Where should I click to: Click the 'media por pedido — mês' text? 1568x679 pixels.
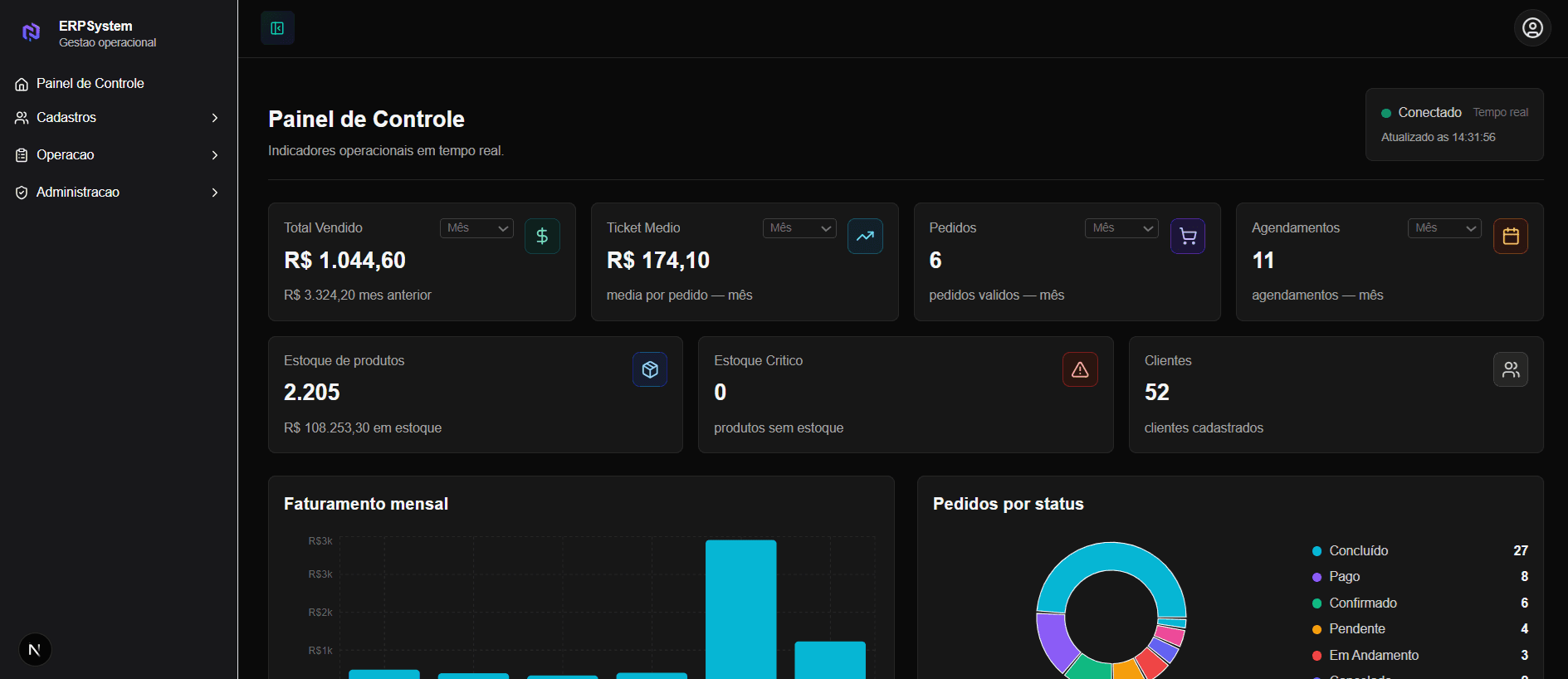point(680,296)
